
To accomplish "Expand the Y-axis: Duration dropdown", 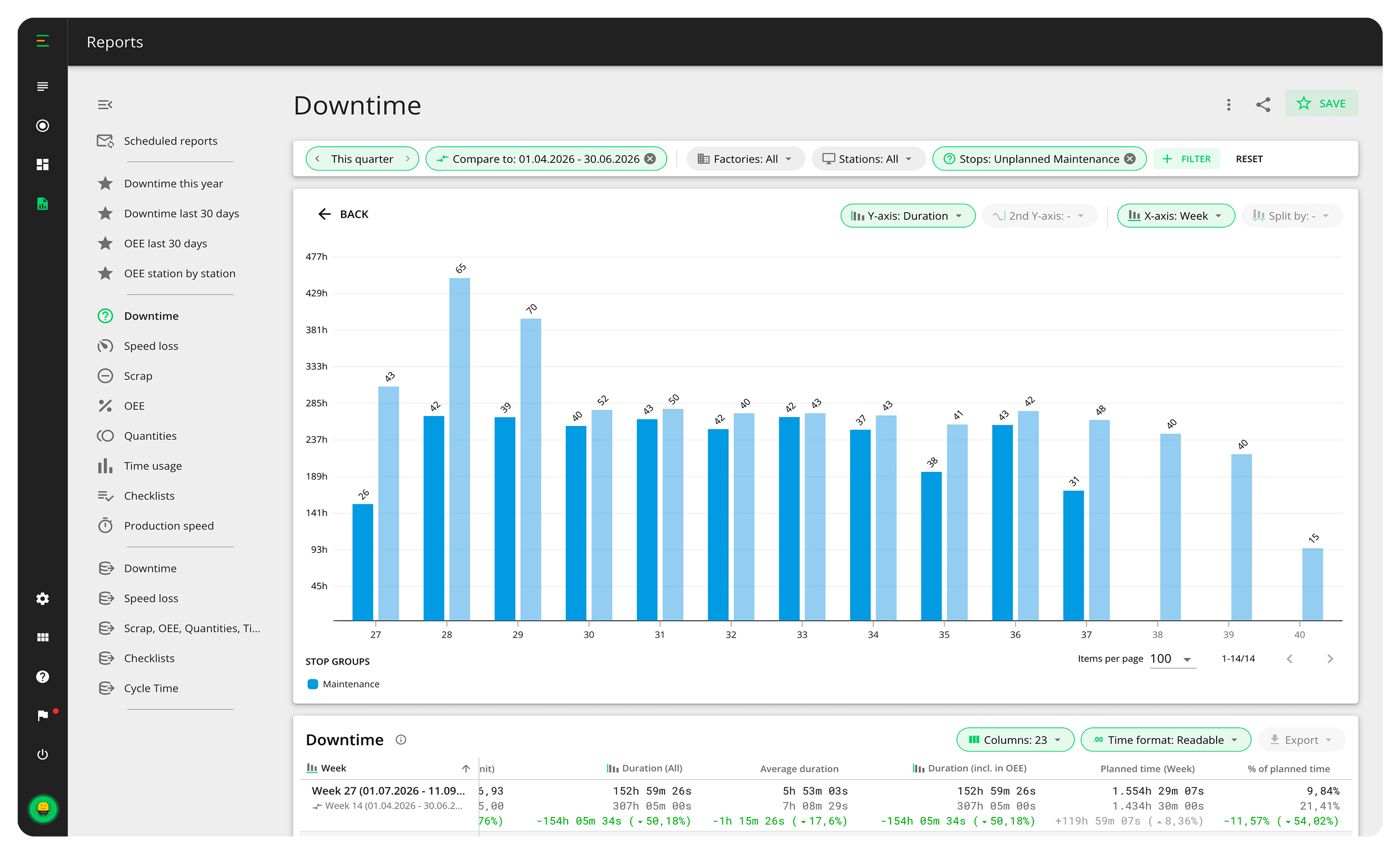I will (907, 216).
